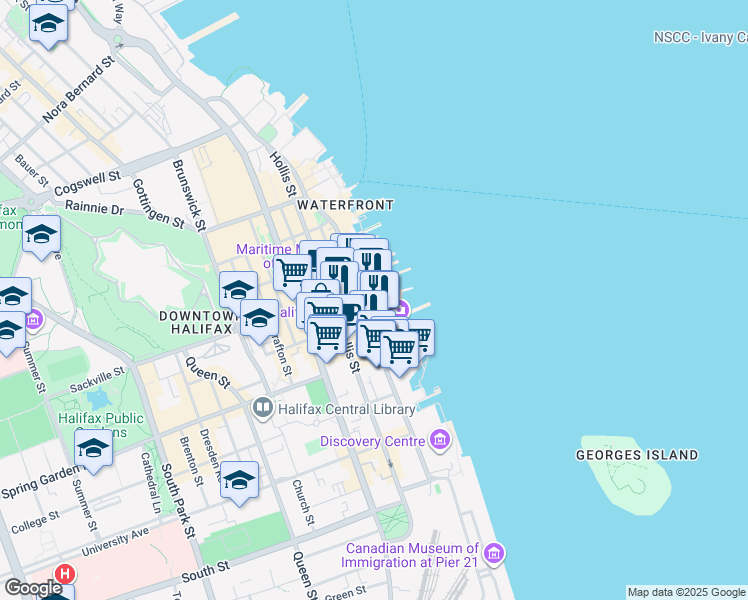Select the Gottingen St label
Screen dimensions: 748x600
(x=158, y=204)
